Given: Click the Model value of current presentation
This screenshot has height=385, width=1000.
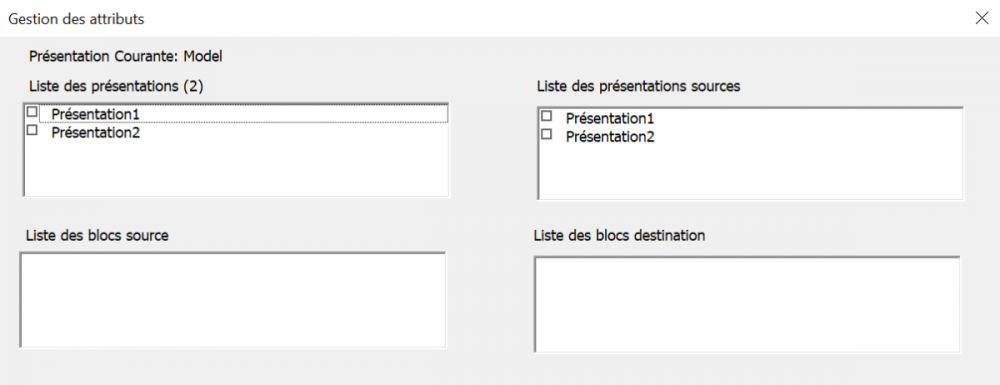Looking at the screenshot, I should point(203,56).
